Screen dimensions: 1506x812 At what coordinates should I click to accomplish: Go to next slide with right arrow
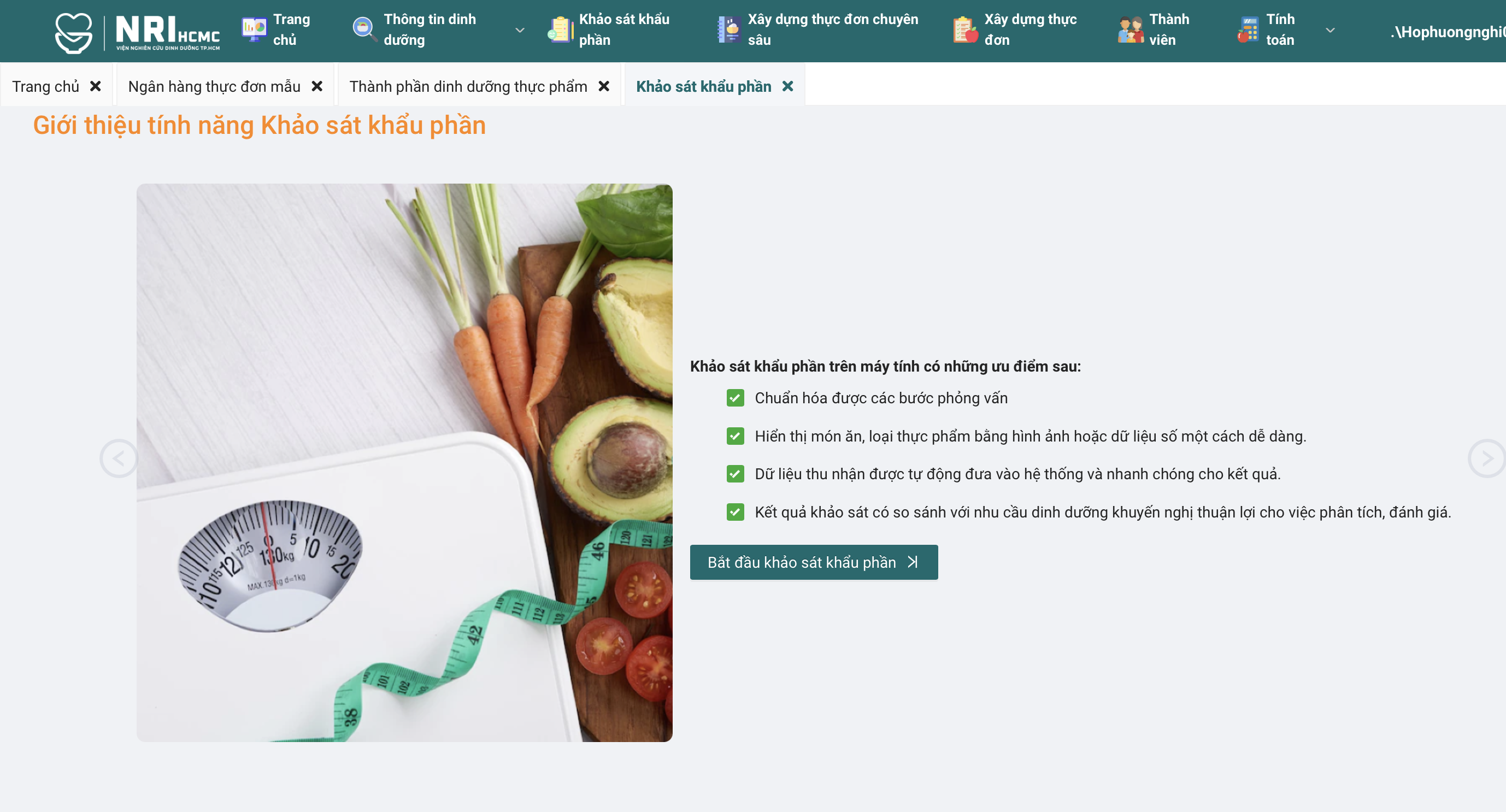click(x=1487, y=458)
